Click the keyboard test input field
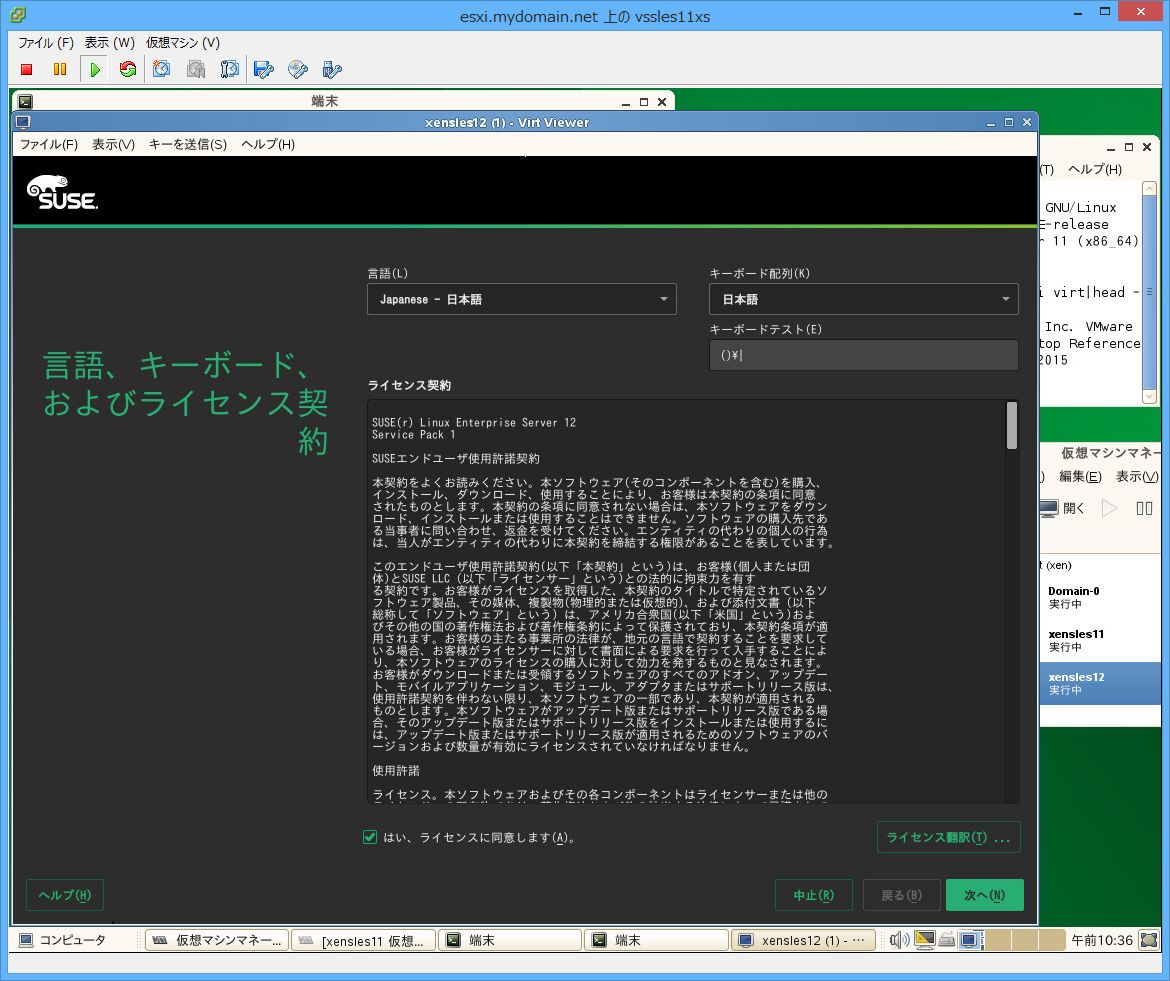This screenshot has width=1170, height=981. pyautogui.click(x=863, y=355)
